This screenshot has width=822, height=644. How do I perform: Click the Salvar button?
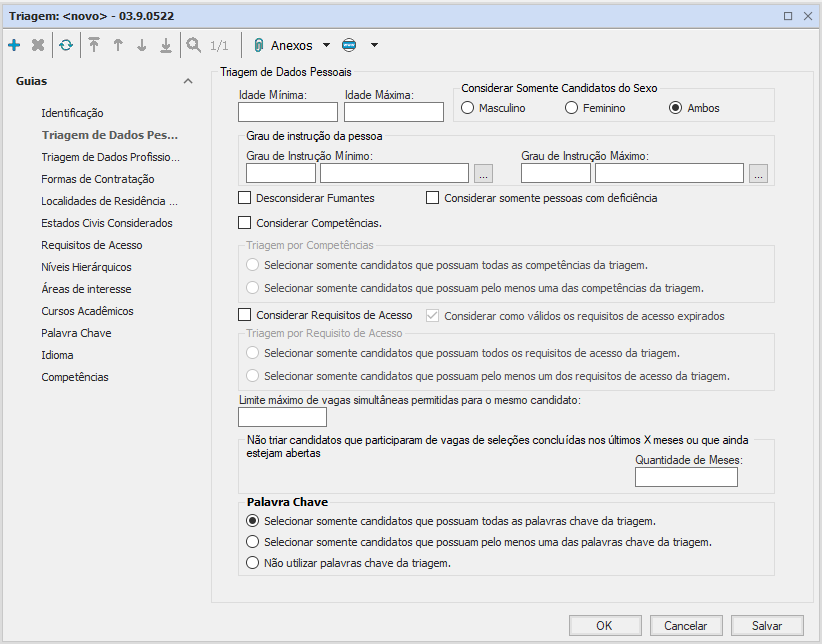767,625
